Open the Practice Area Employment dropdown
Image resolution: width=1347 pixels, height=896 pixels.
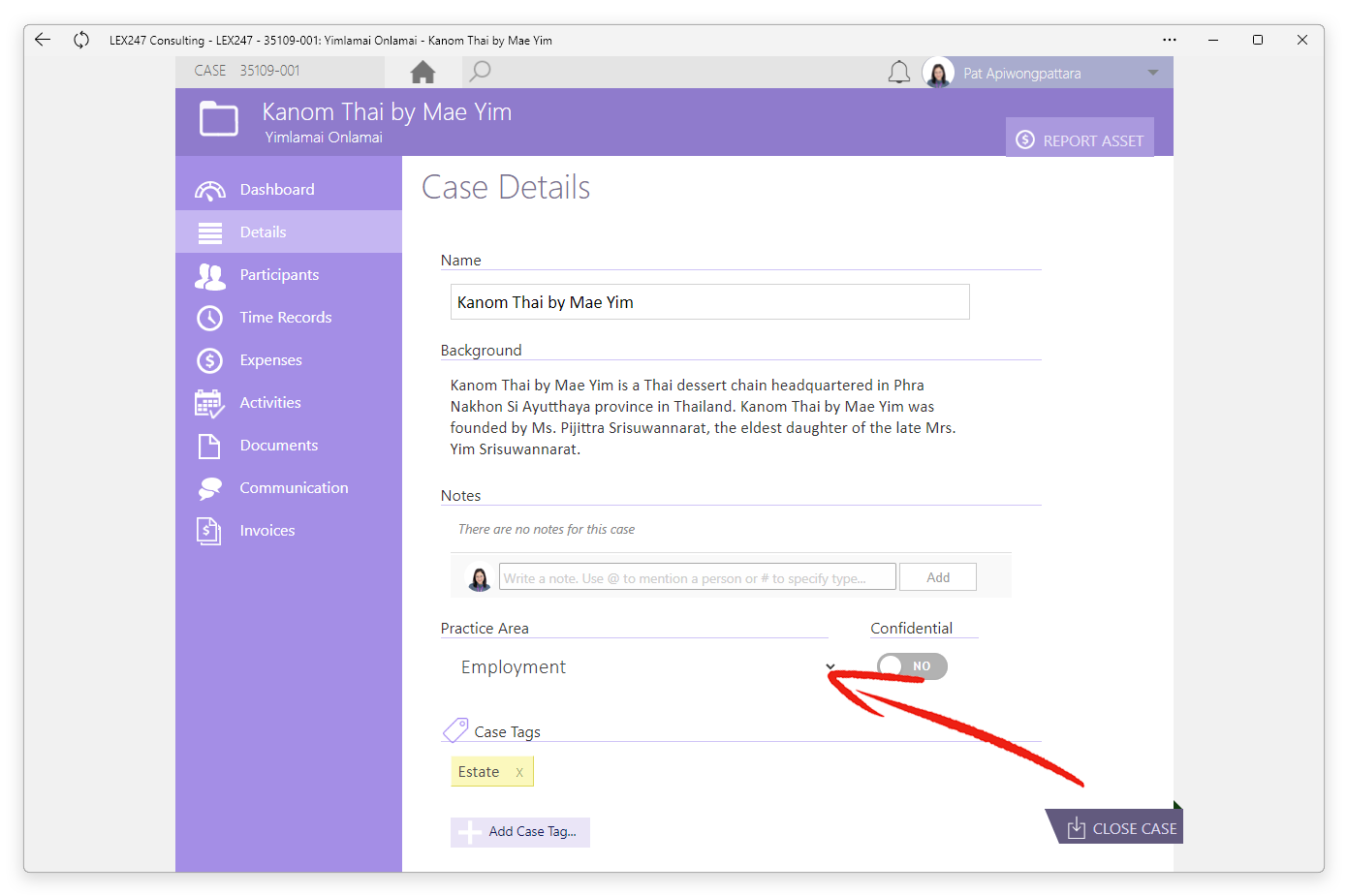[x=643, y=666]
